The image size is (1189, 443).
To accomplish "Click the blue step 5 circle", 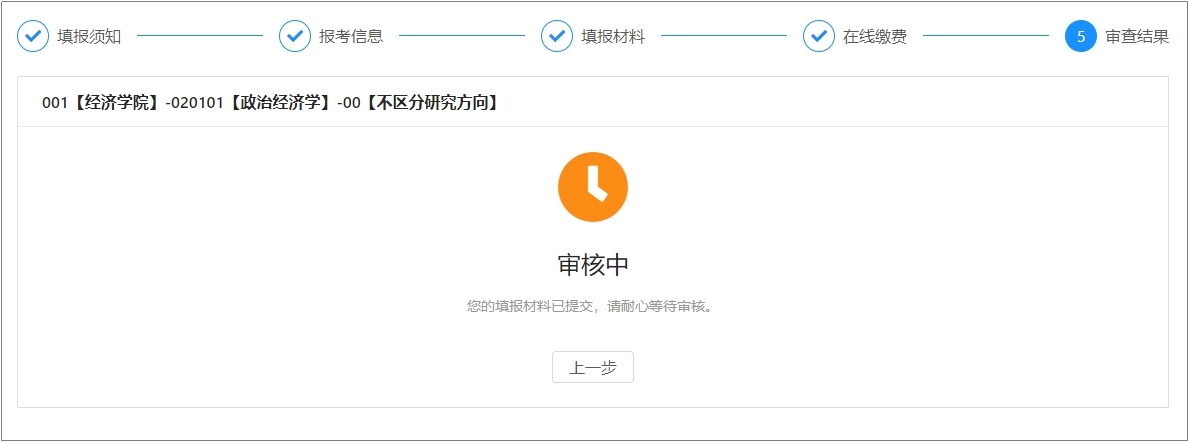I will pos(1081,37).
